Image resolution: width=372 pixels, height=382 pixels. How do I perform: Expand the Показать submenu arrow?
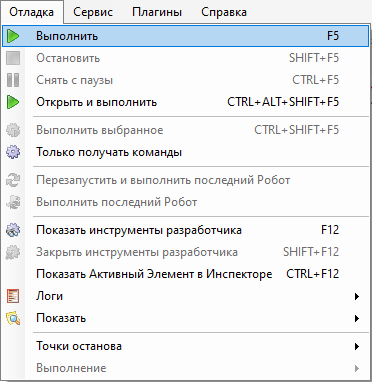click(x=357, y=318)
